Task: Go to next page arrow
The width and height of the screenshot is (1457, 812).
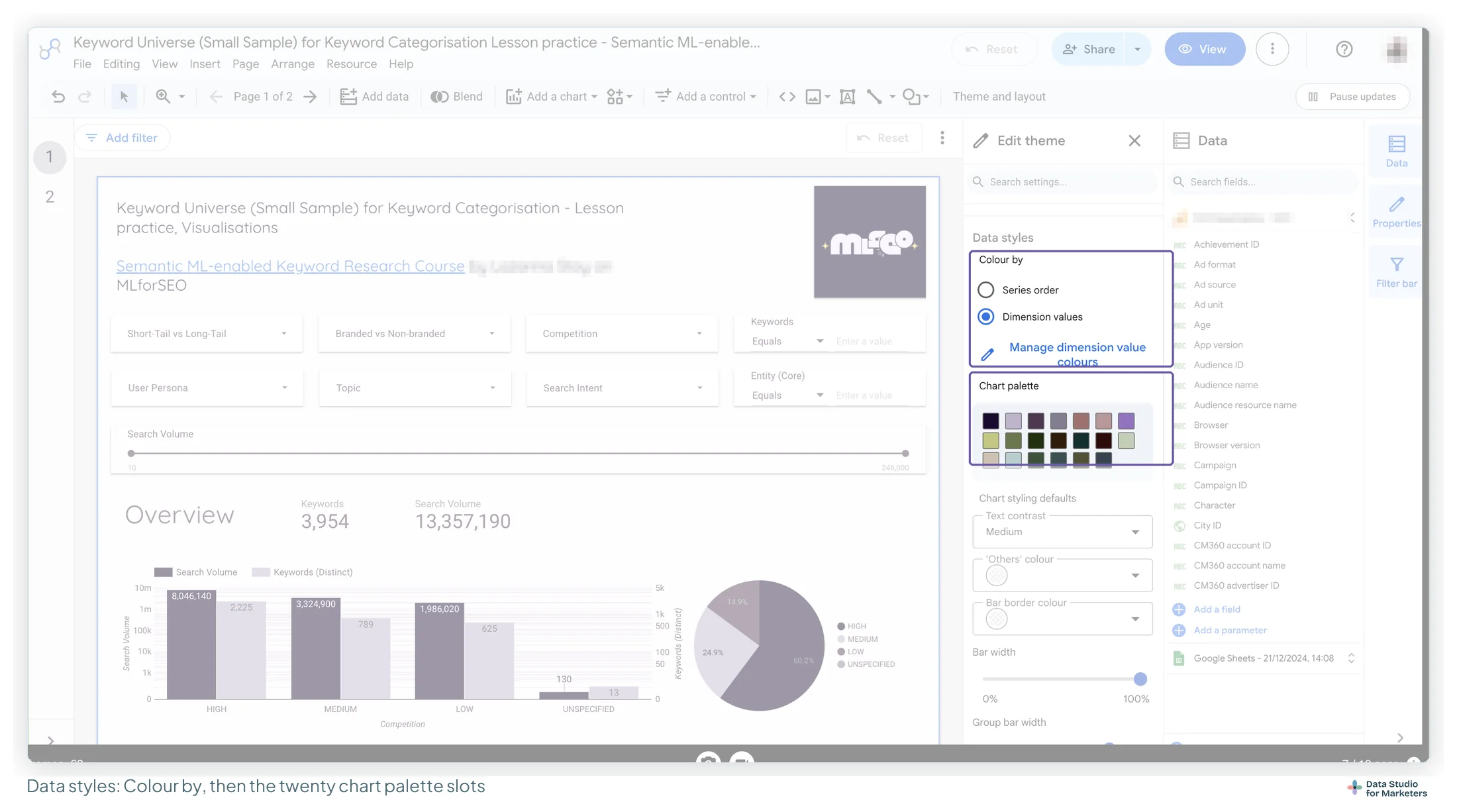Action: point(310,97)
